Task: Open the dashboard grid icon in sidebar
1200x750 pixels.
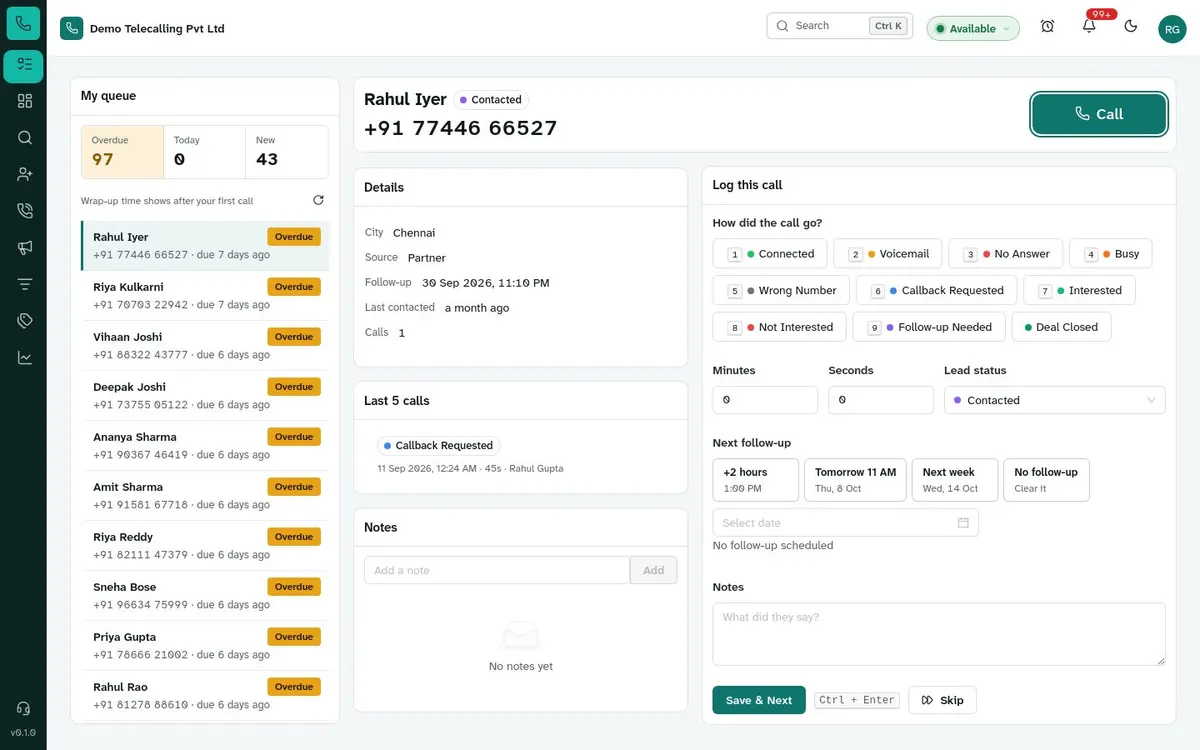Action: tap(24, 101)
